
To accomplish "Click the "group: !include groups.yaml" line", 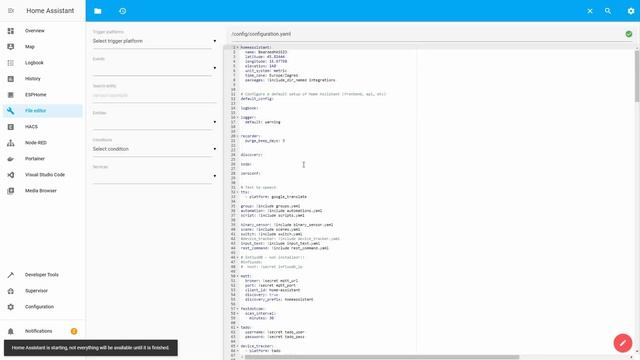I will pos(270,206).
